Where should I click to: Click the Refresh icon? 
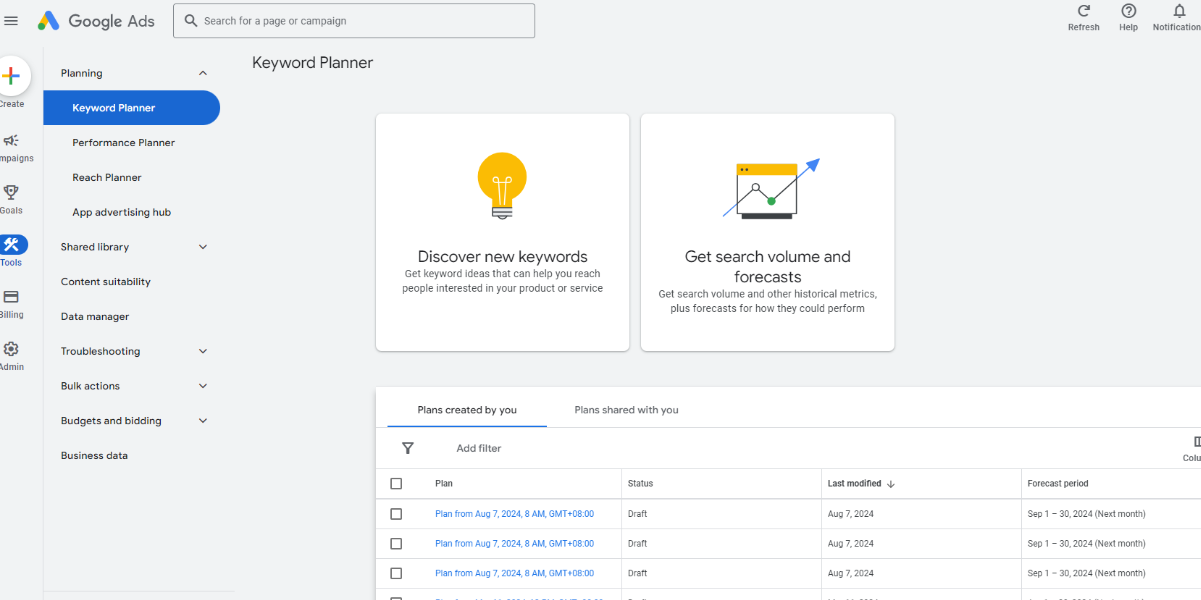[x=1083, y=11]
